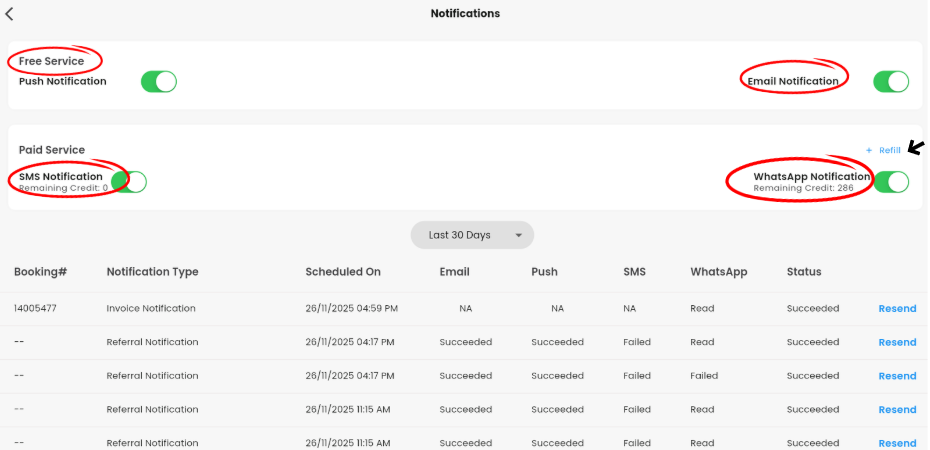Disable the SMS Notification switch
The width and height of the screenshot is (930, 450).
(x=131, y=182)
